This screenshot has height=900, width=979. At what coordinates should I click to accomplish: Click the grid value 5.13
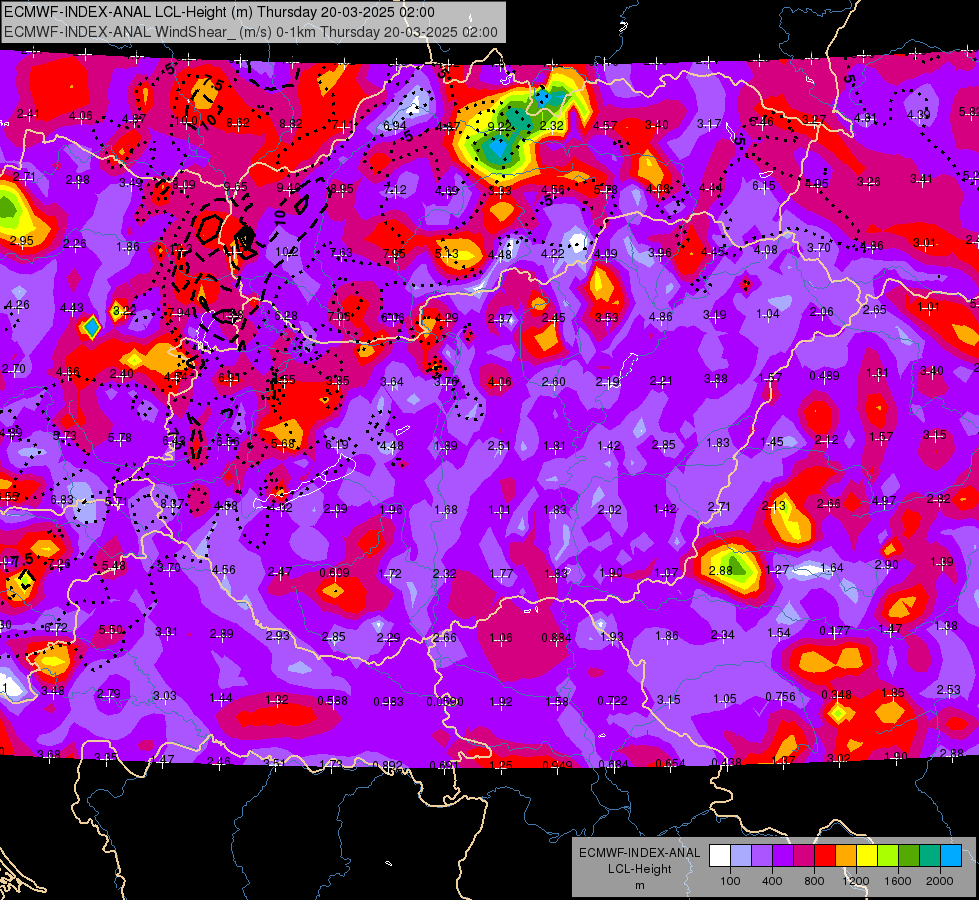click(446, 254)
